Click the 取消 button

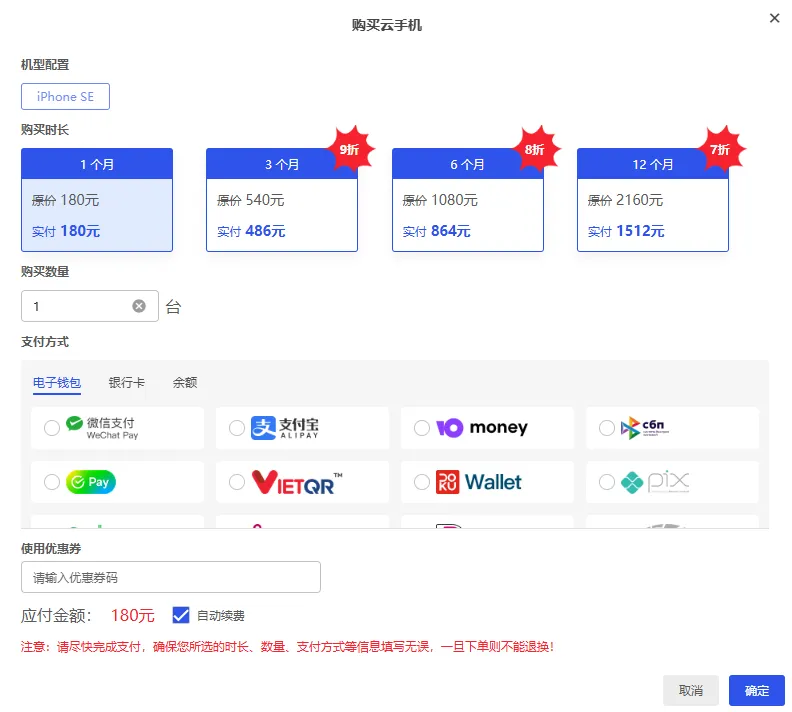point(690,690)
